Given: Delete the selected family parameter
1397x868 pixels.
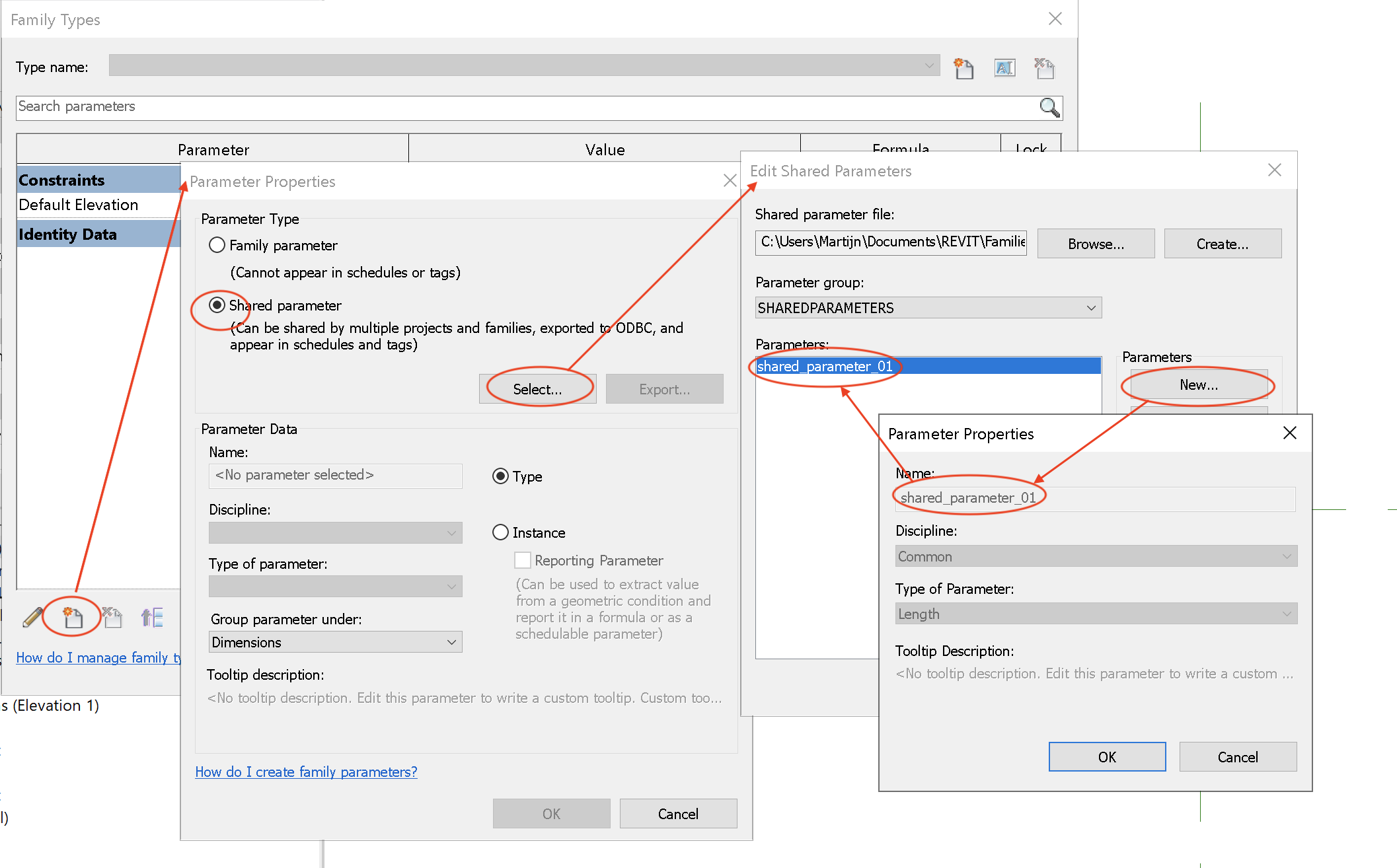Looking at the screenshot, I should click(x=112, y=617).
